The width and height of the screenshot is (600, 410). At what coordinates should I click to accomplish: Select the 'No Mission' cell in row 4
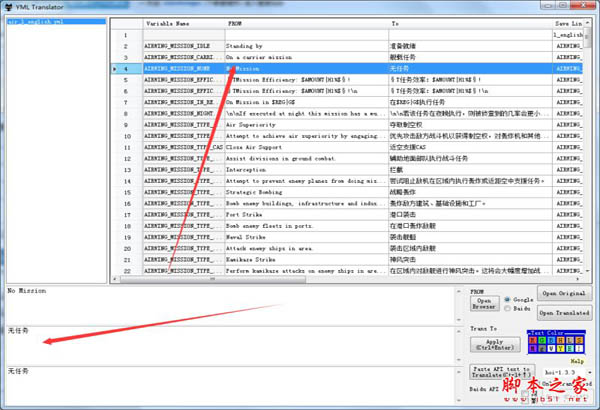click(x=307, y=69)
